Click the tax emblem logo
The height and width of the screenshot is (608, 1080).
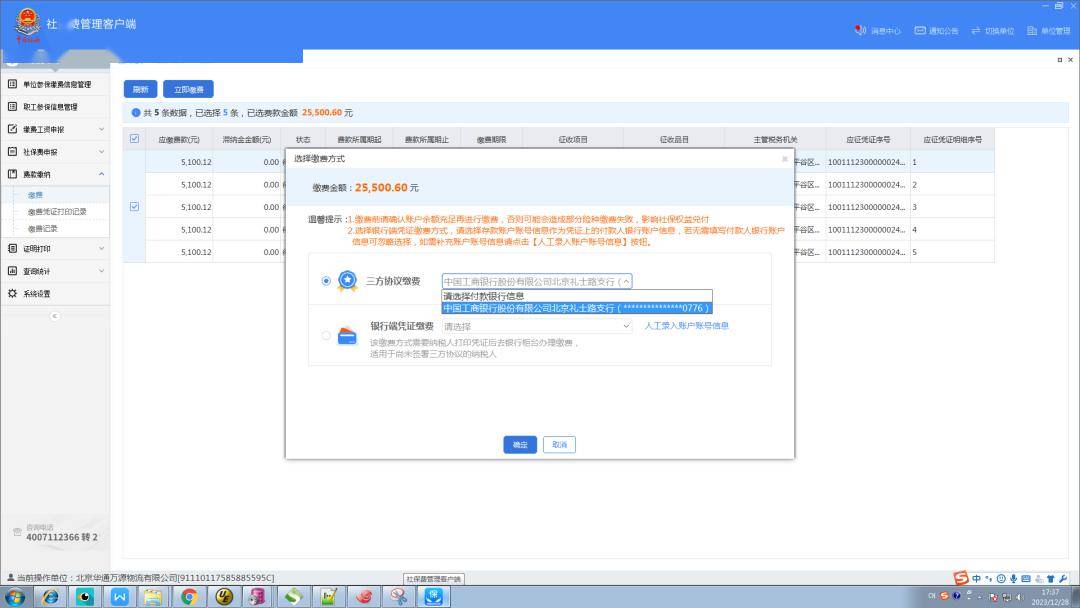(x=28, y=25)
